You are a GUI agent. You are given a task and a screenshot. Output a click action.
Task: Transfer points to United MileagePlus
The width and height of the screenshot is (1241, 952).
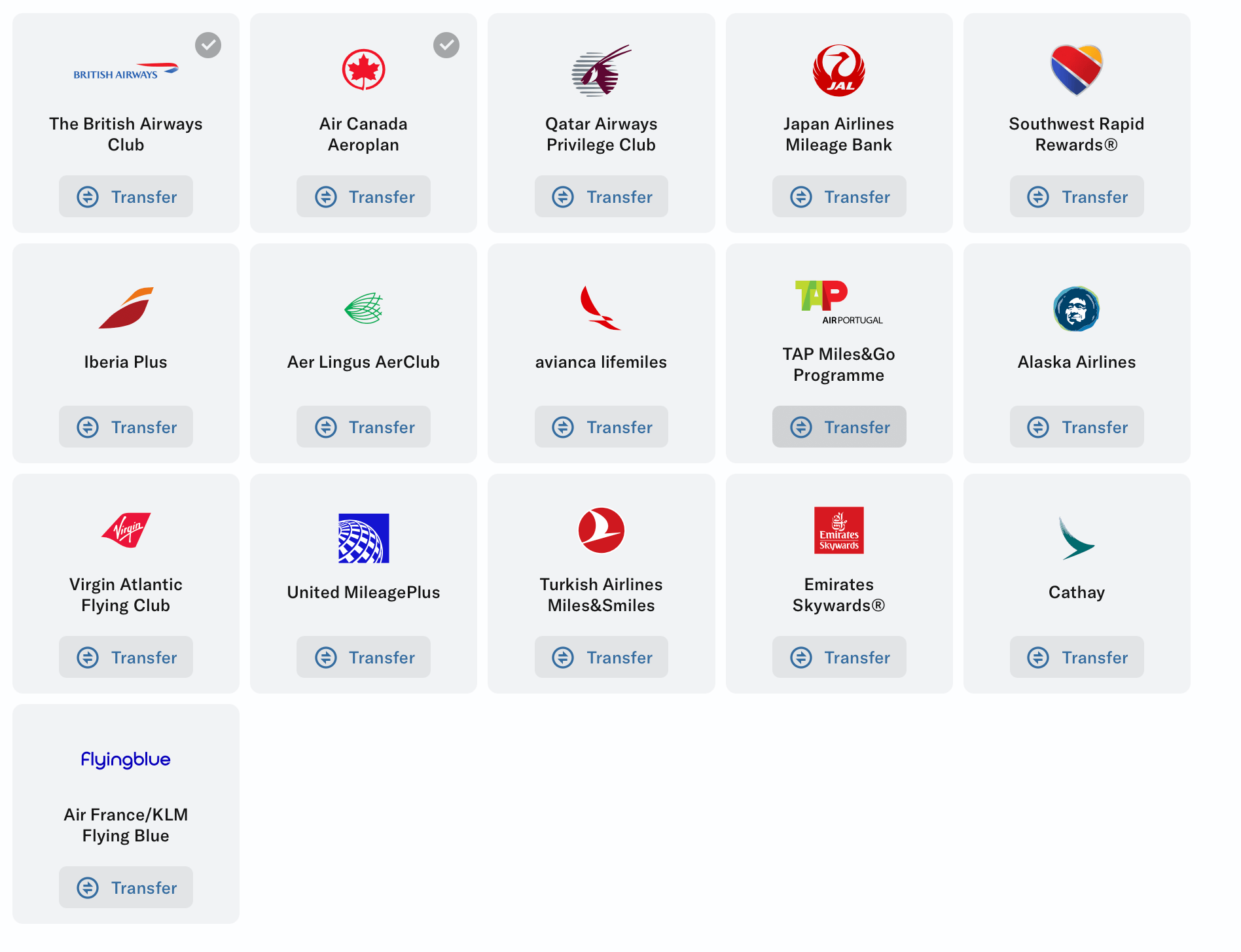coord(363,657)
